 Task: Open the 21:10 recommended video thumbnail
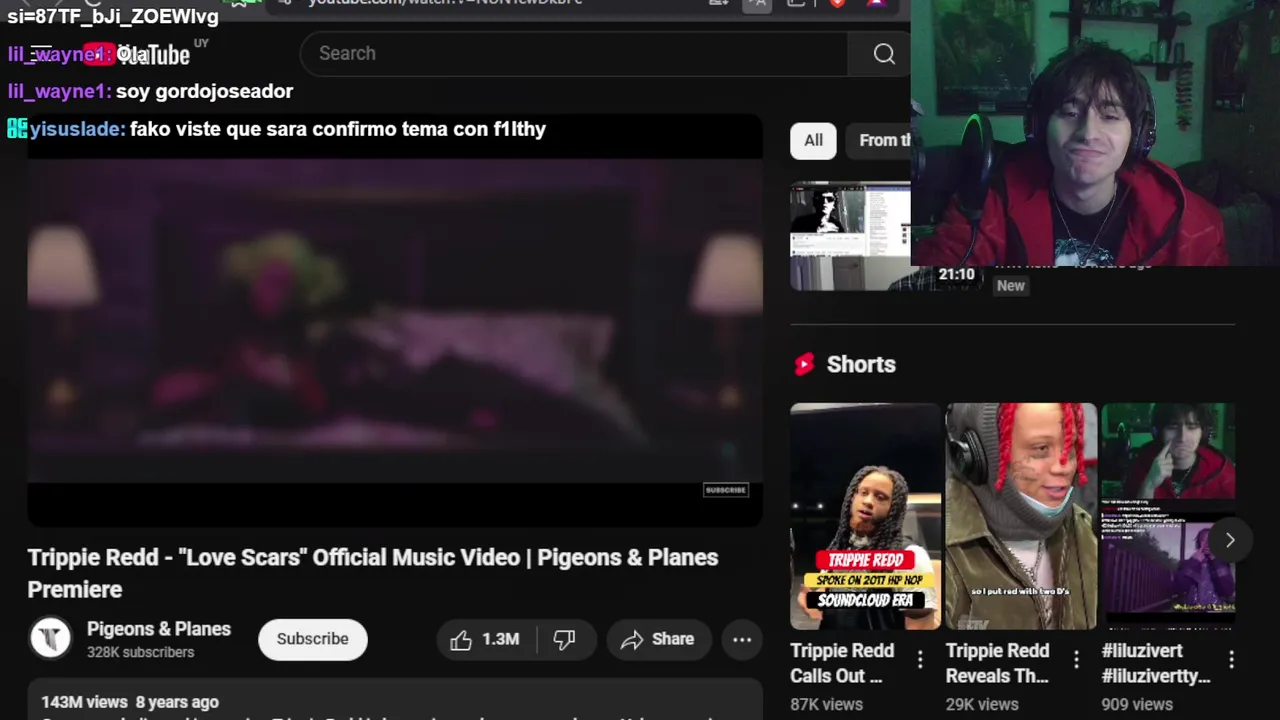coord(850,236)
